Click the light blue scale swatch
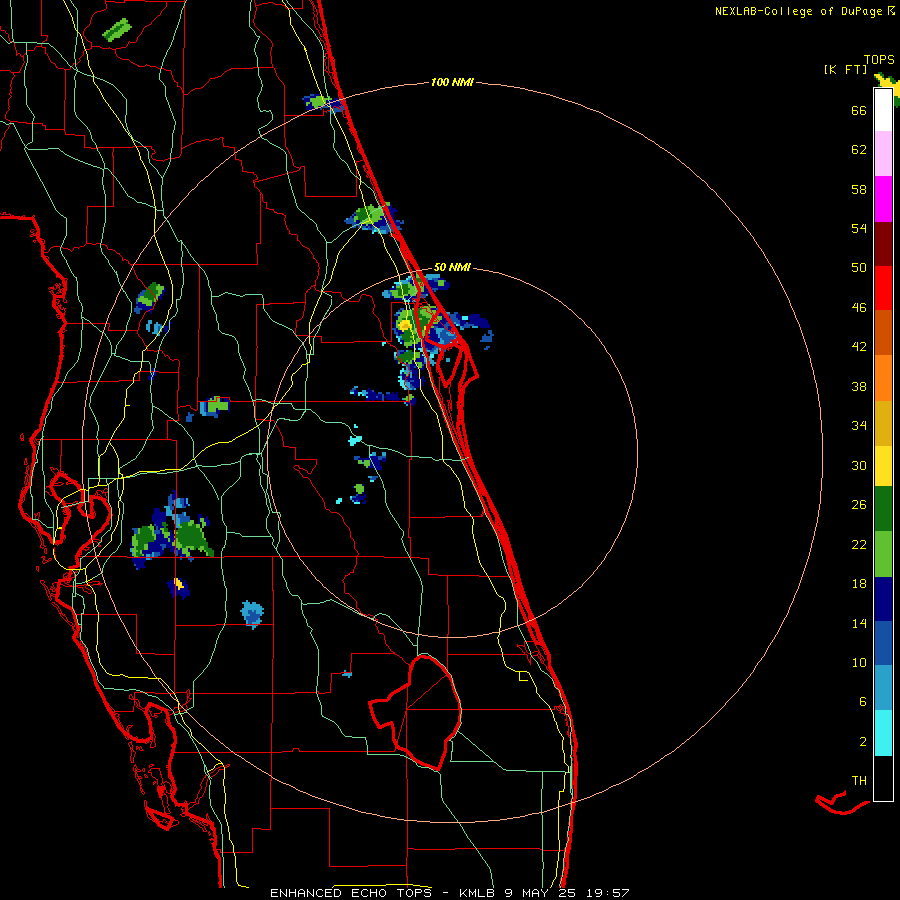The image size is (900, 900). (x=883, y=688)
